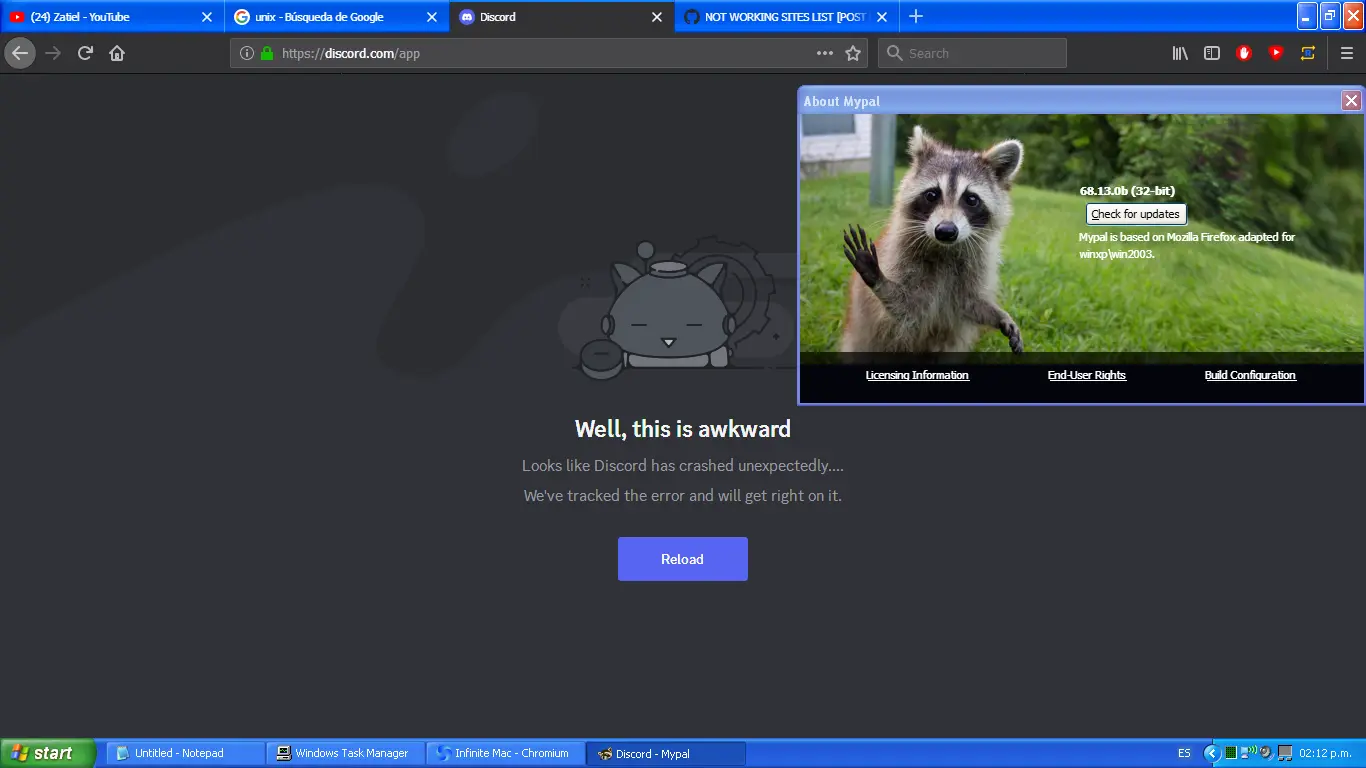Open the hamburger application menu
This screenshot has width=1366, height=768.
pos(1347,53)
